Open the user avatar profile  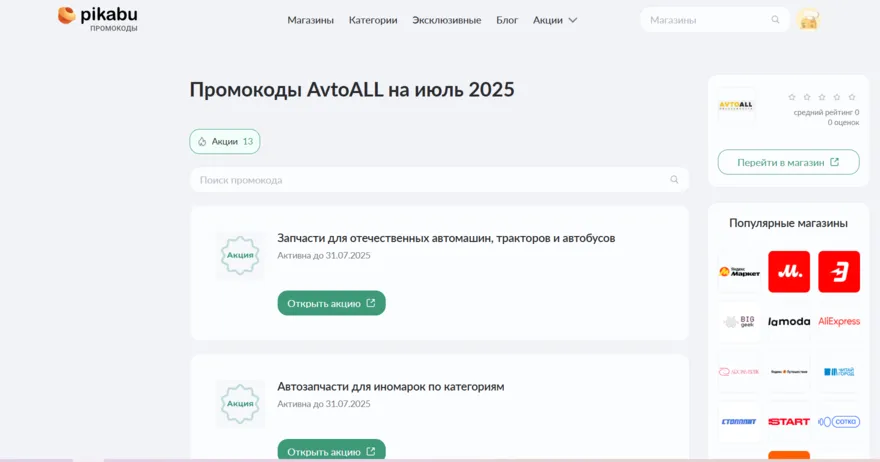808,20
